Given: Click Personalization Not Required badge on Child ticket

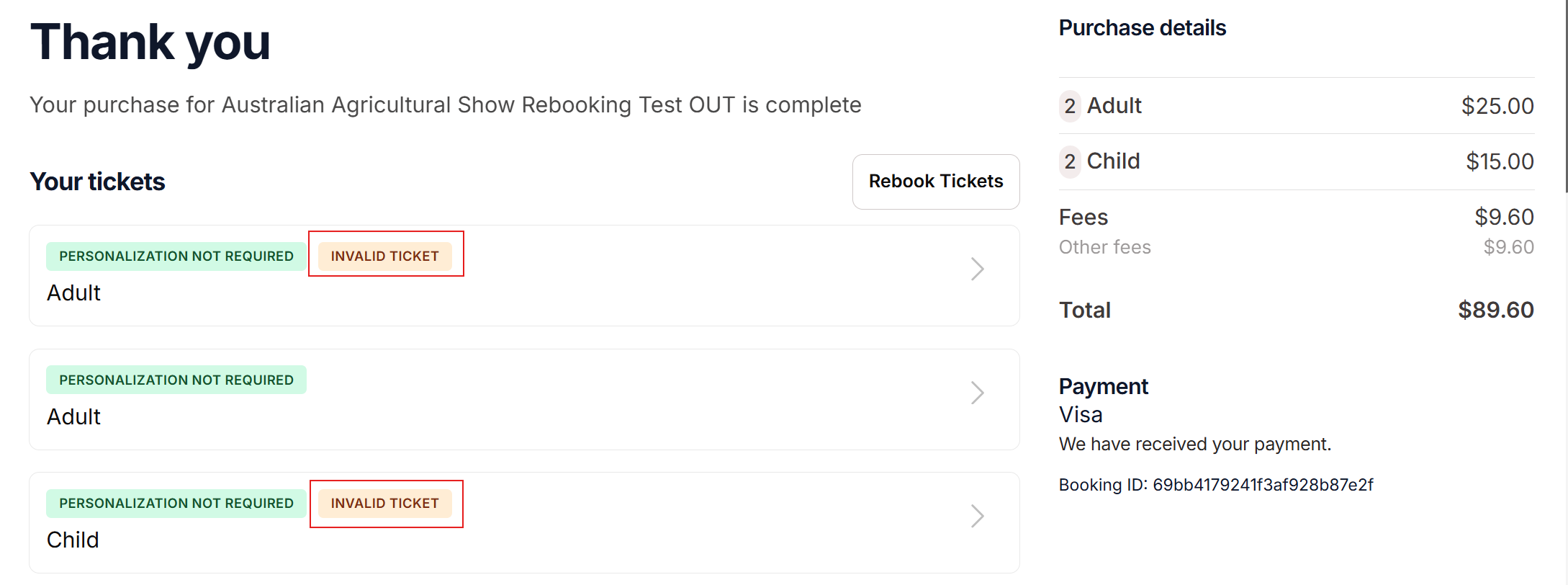Looking at the screenshot, I should [176, 504].
